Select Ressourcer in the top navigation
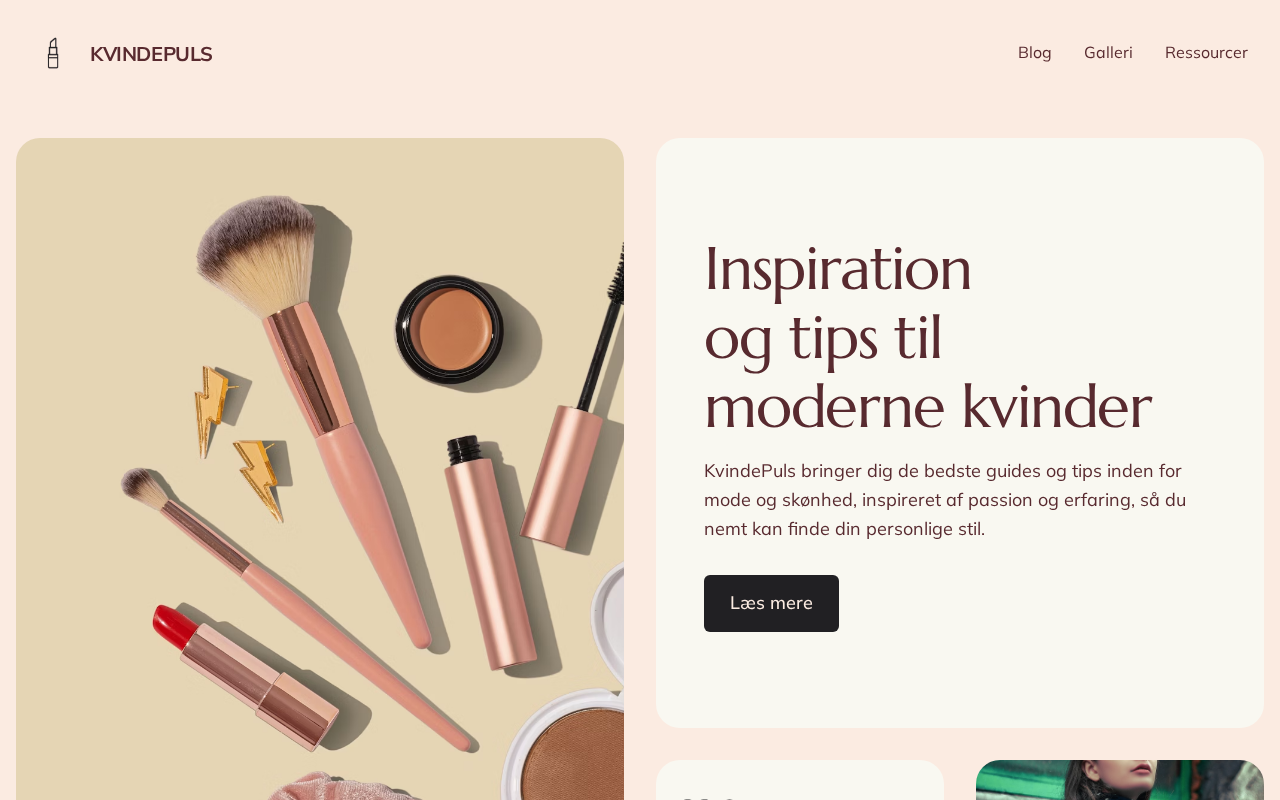 (x=1206, y=52)
